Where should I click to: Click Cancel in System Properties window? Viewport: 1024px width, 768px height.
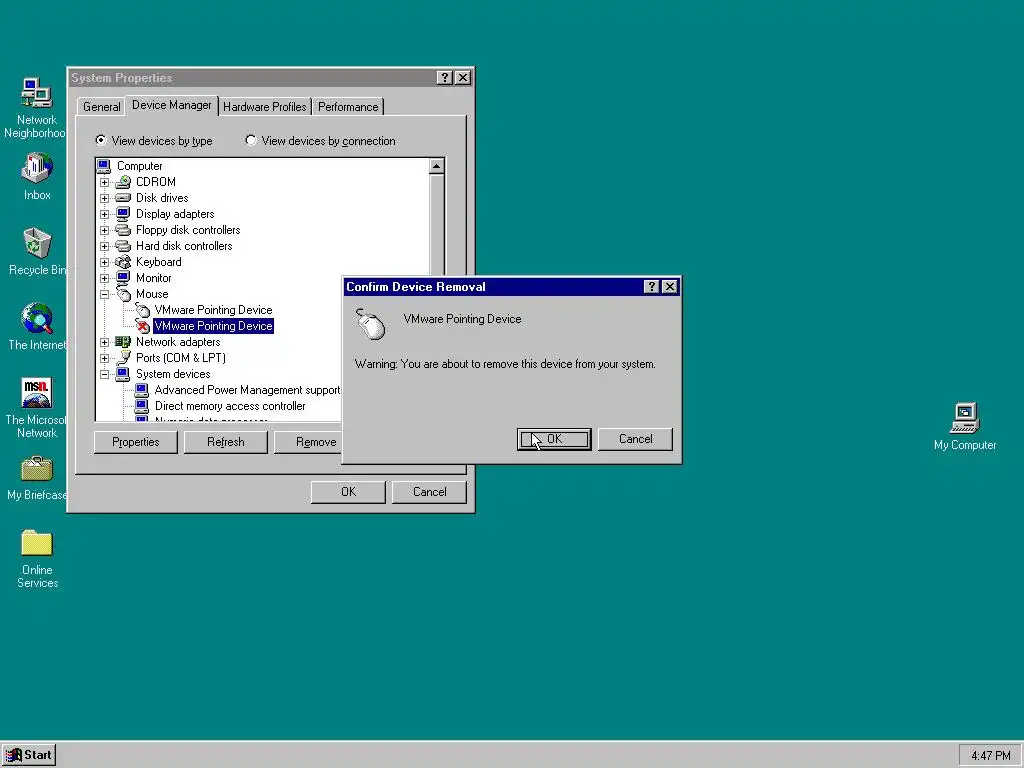pyautogui.click(x=429, y=492)
